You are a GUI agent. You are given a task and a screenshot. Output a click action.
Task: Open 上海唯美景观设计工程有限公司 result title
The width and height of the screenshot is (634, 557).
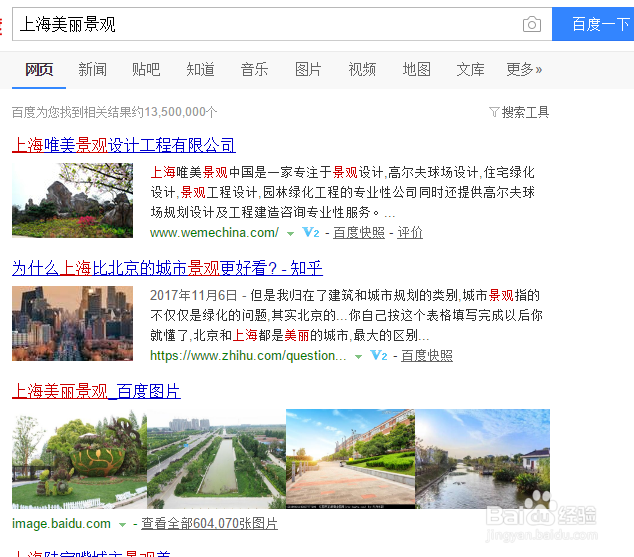pyautogui.click(x=124, y=145)
